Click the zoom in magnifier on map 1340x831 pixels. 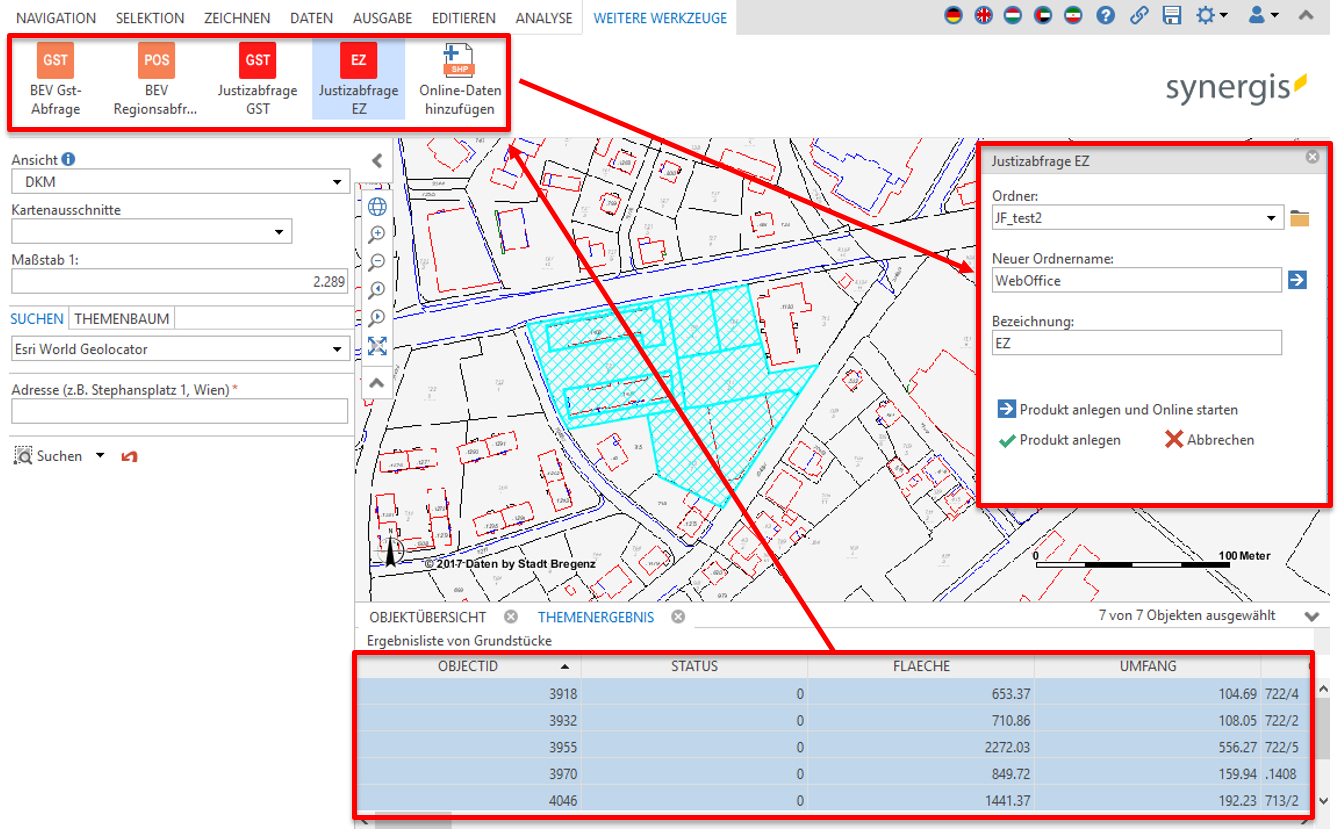pyautogui.click(x=377, y=235)
